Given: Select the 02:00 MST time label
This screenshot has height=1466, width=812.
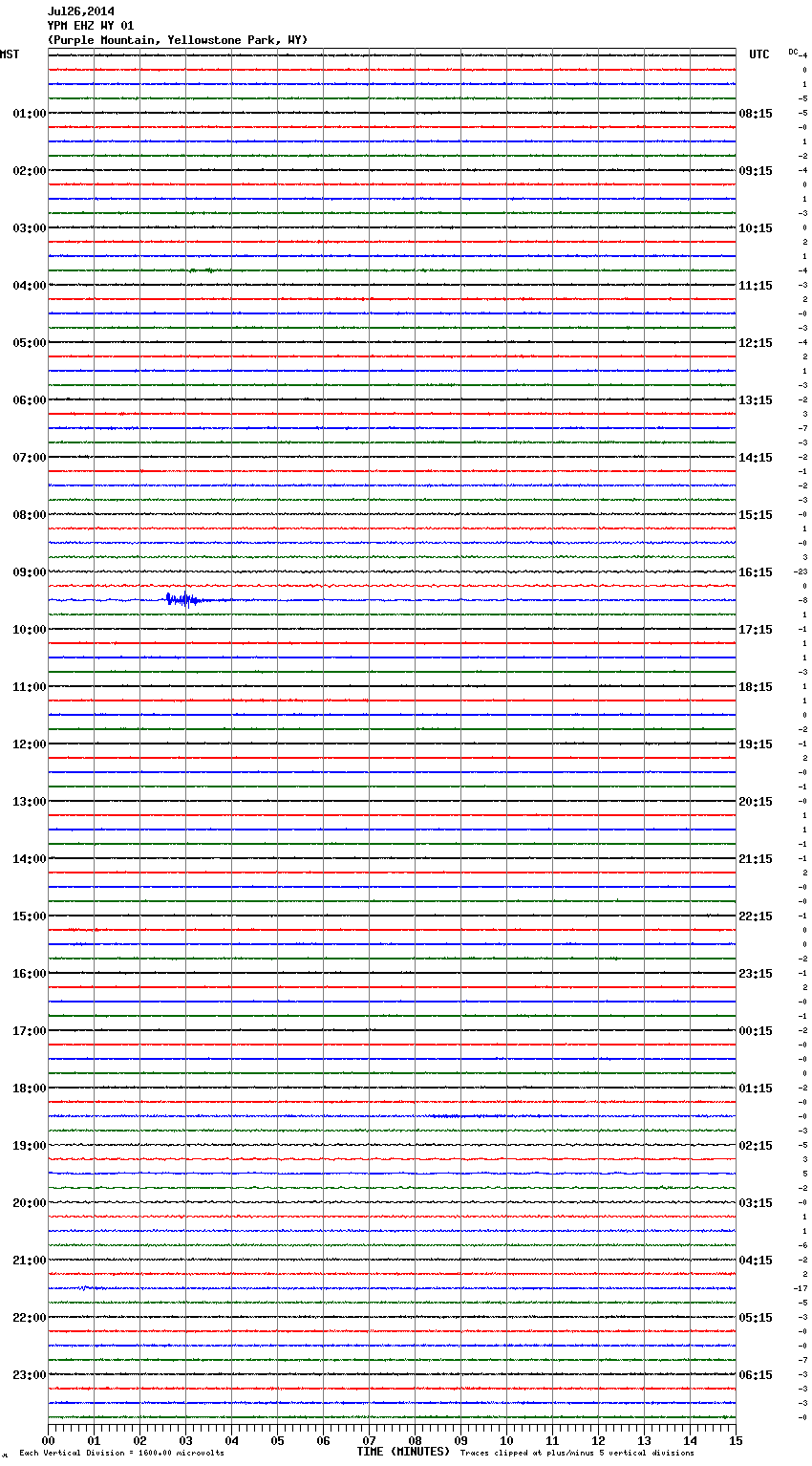Looking at the screenshot, I should coord(29,171).
